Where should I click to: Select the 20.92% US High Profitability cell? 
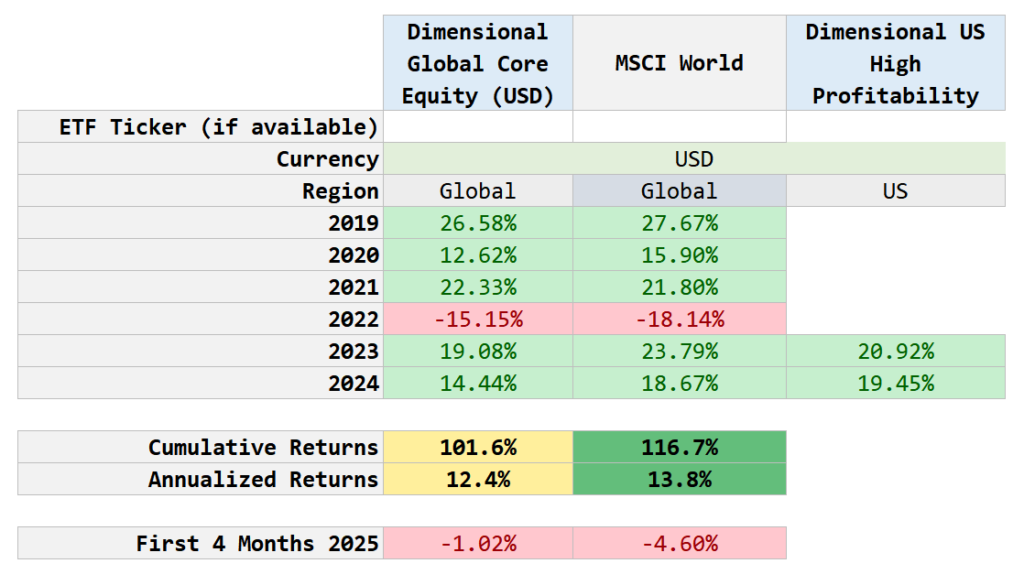click(895, 351)
